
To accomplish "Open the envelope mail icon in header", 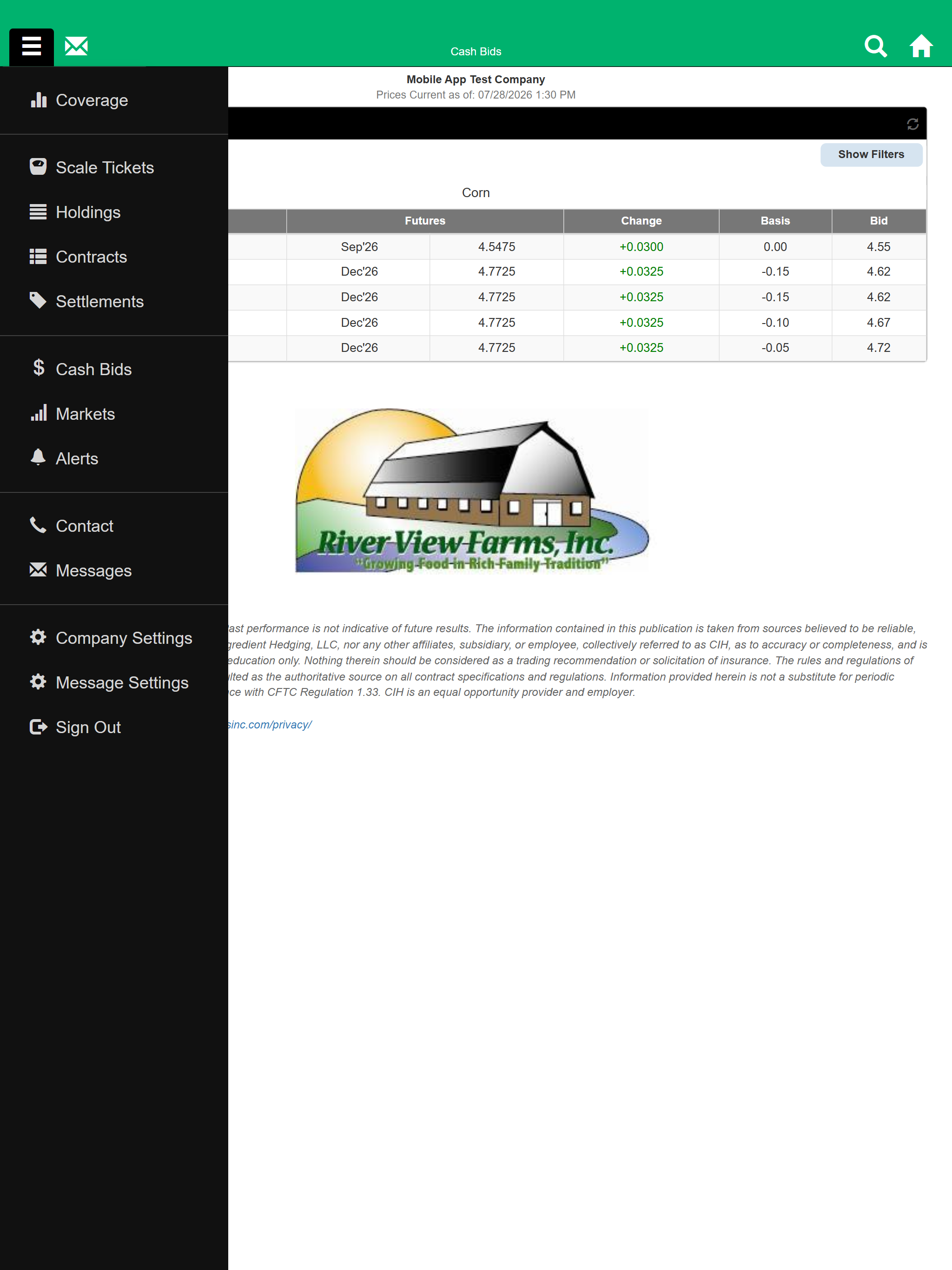I will [76, 46].
